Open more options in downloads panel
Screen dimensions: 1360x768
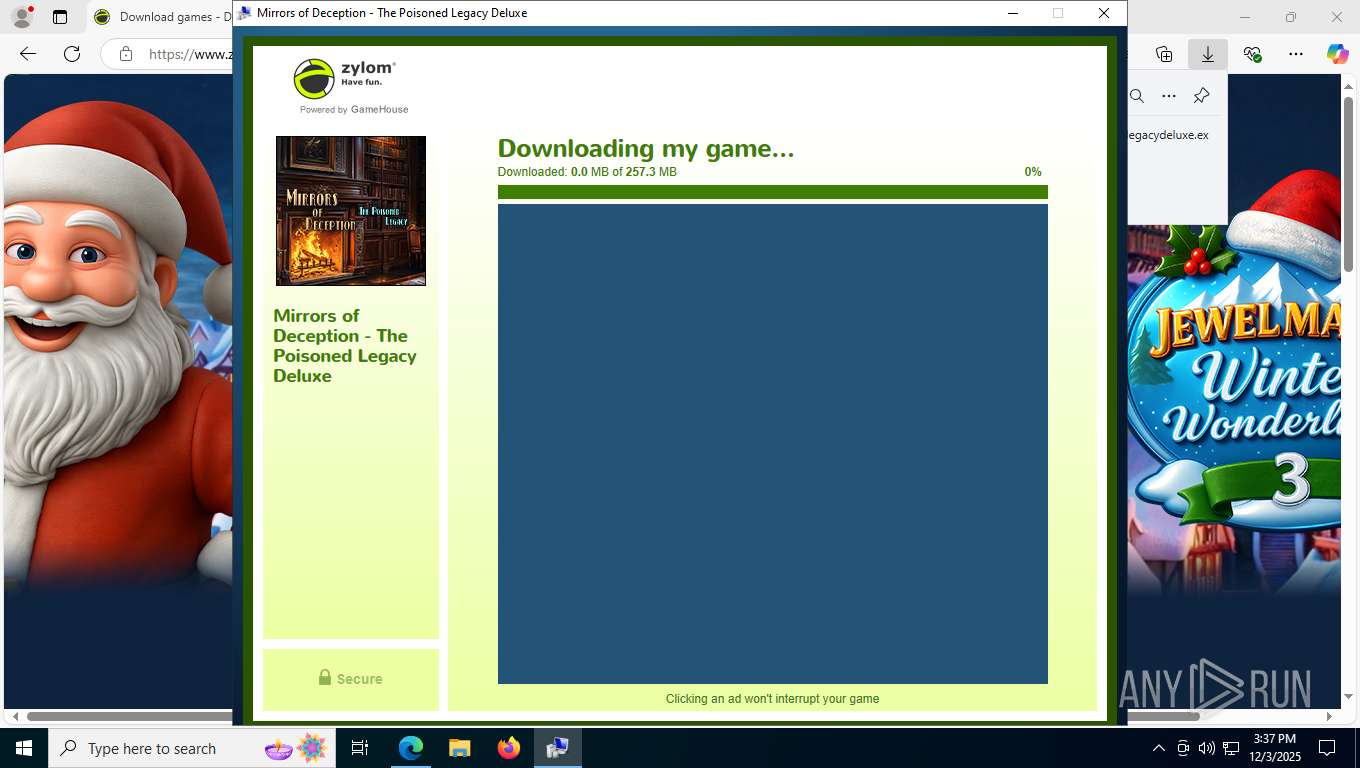[x=1169, y=96]
